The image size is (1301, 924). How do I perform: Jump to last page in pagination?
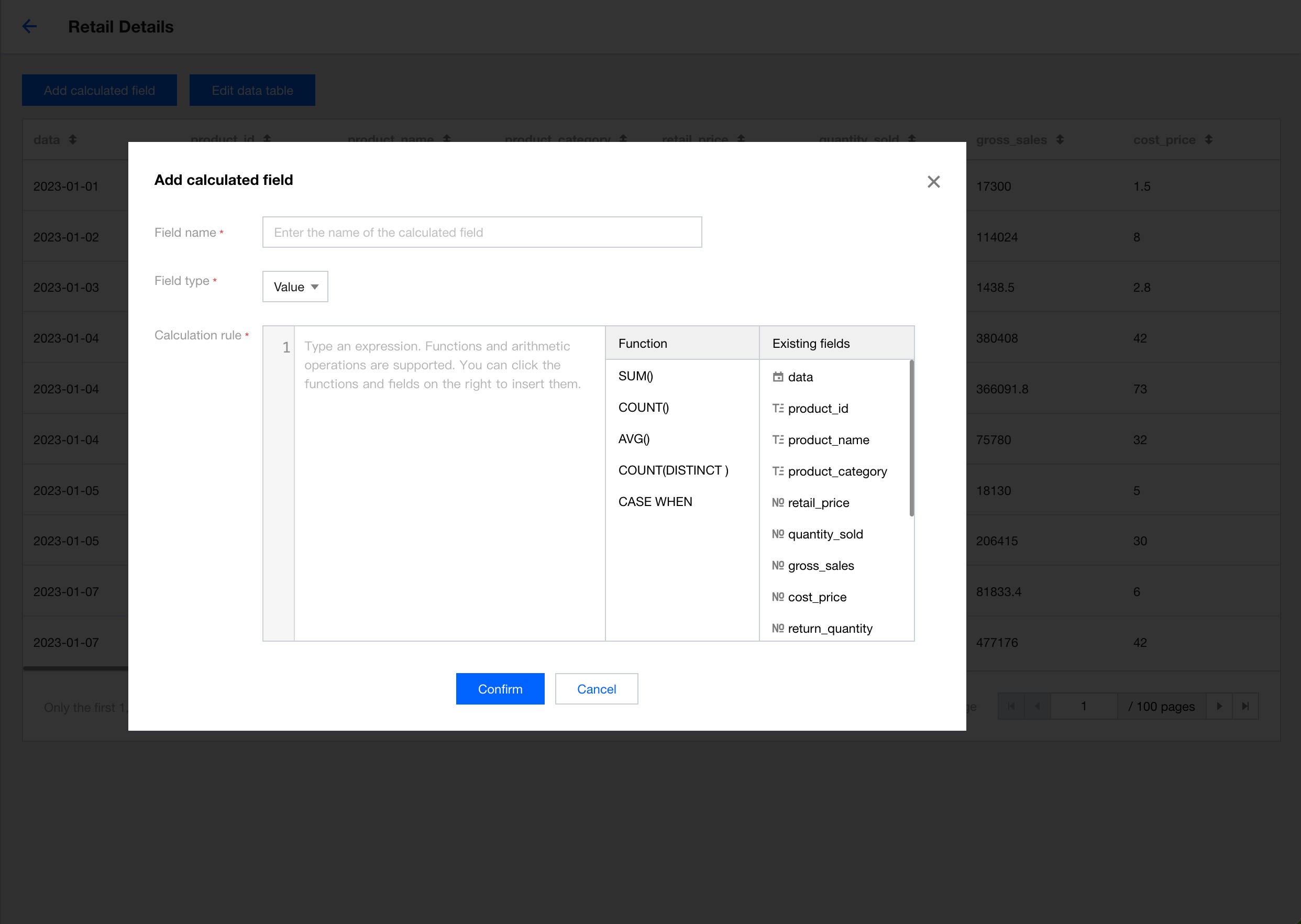pyautogui.click(x=1245, y=706)
